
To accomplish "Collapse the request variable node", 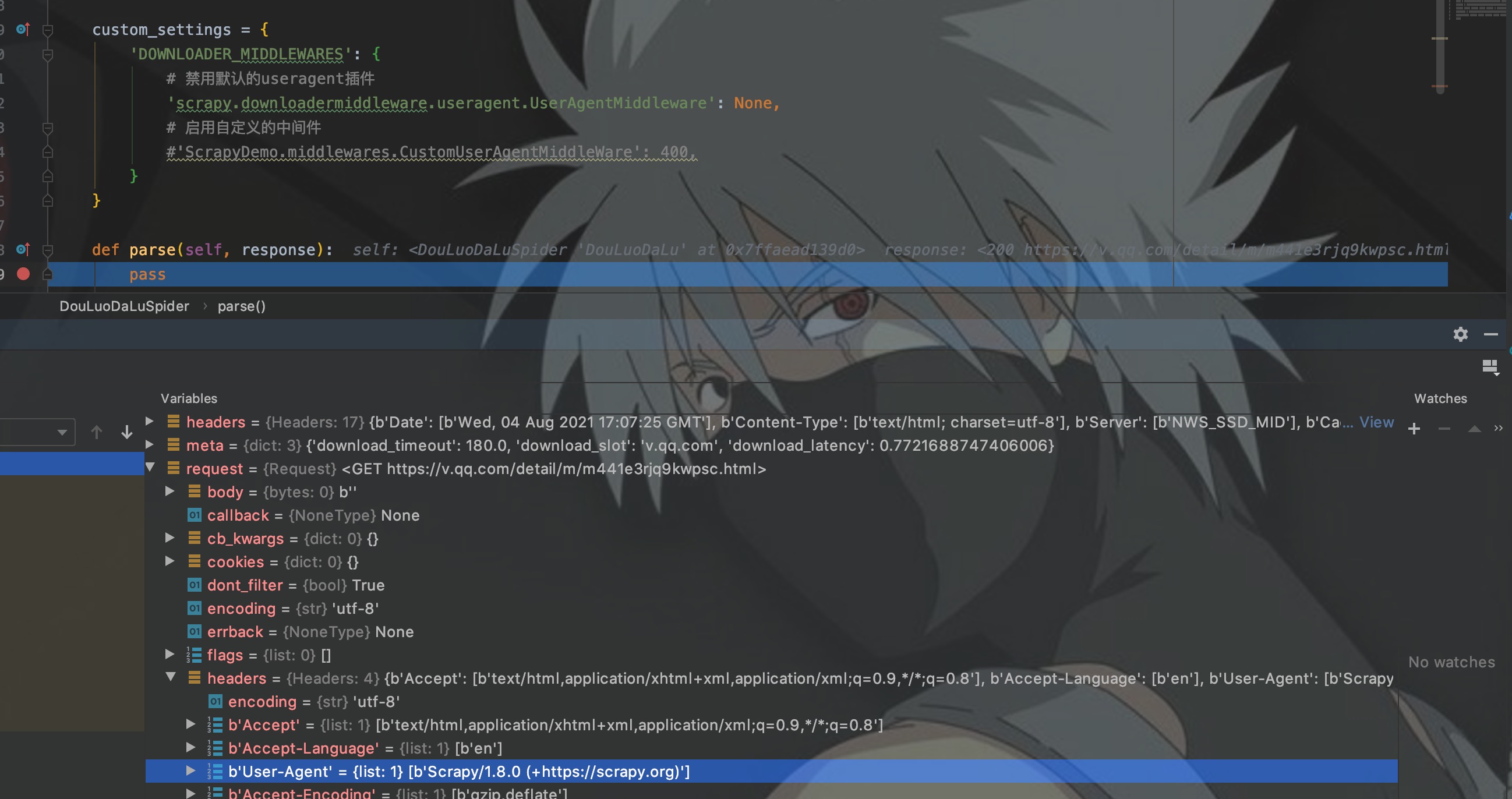I will click(150, 467).
